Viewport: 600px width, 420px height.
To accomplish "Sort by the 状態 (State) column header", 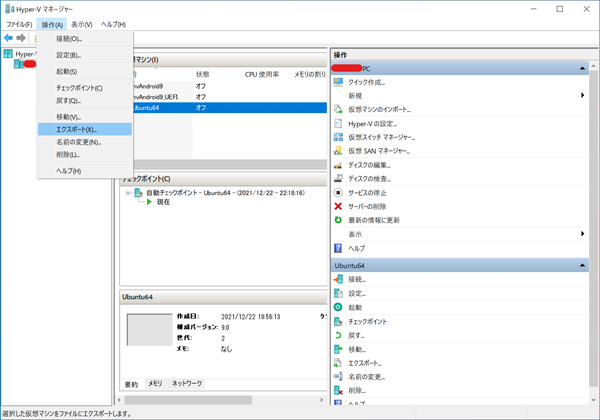I will click(x=217, y=74).
